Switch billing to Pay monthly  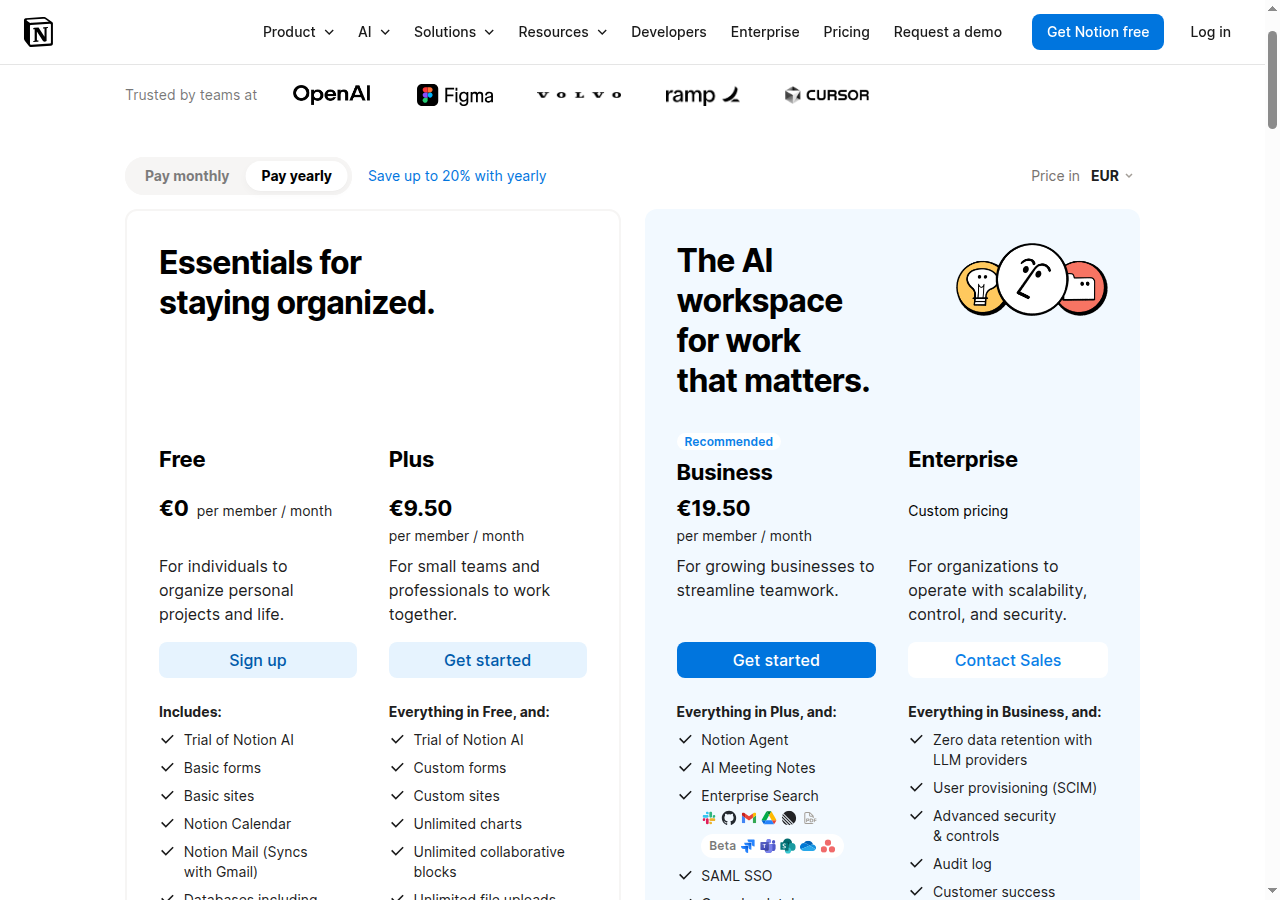187,176
